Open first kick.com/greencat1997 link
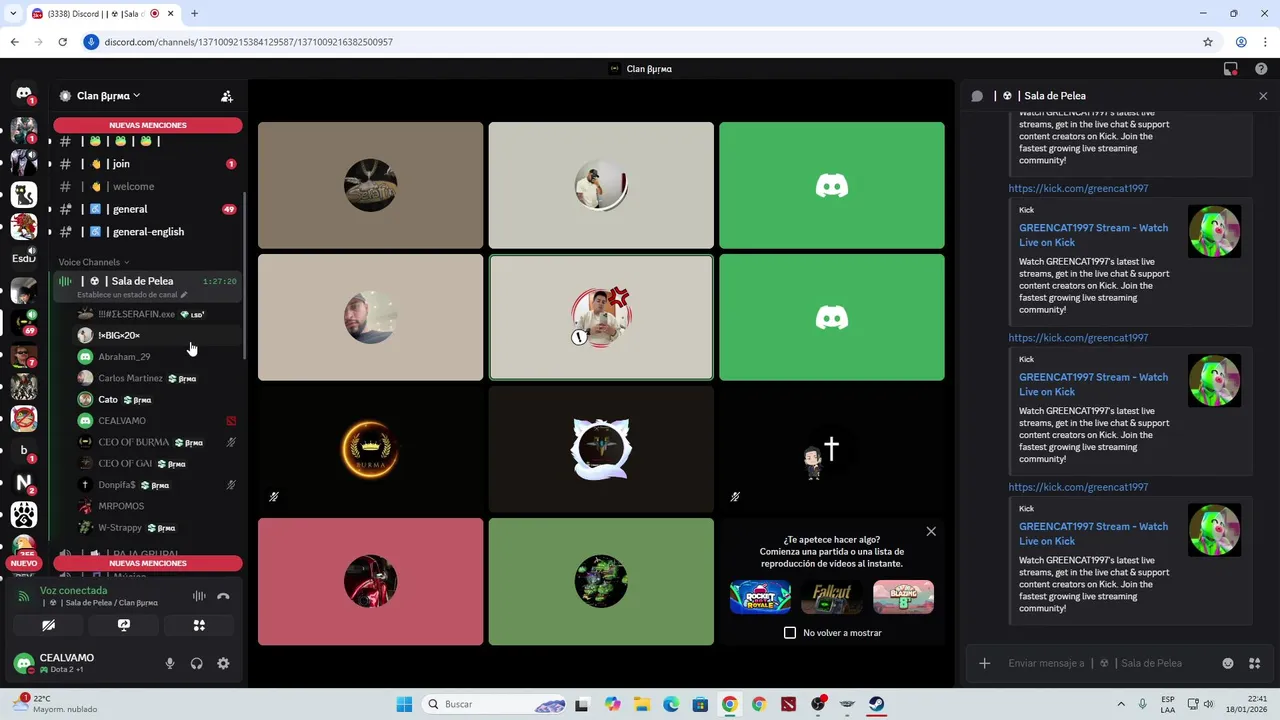The image size is (1280, 720). (x=1078, y=188)
